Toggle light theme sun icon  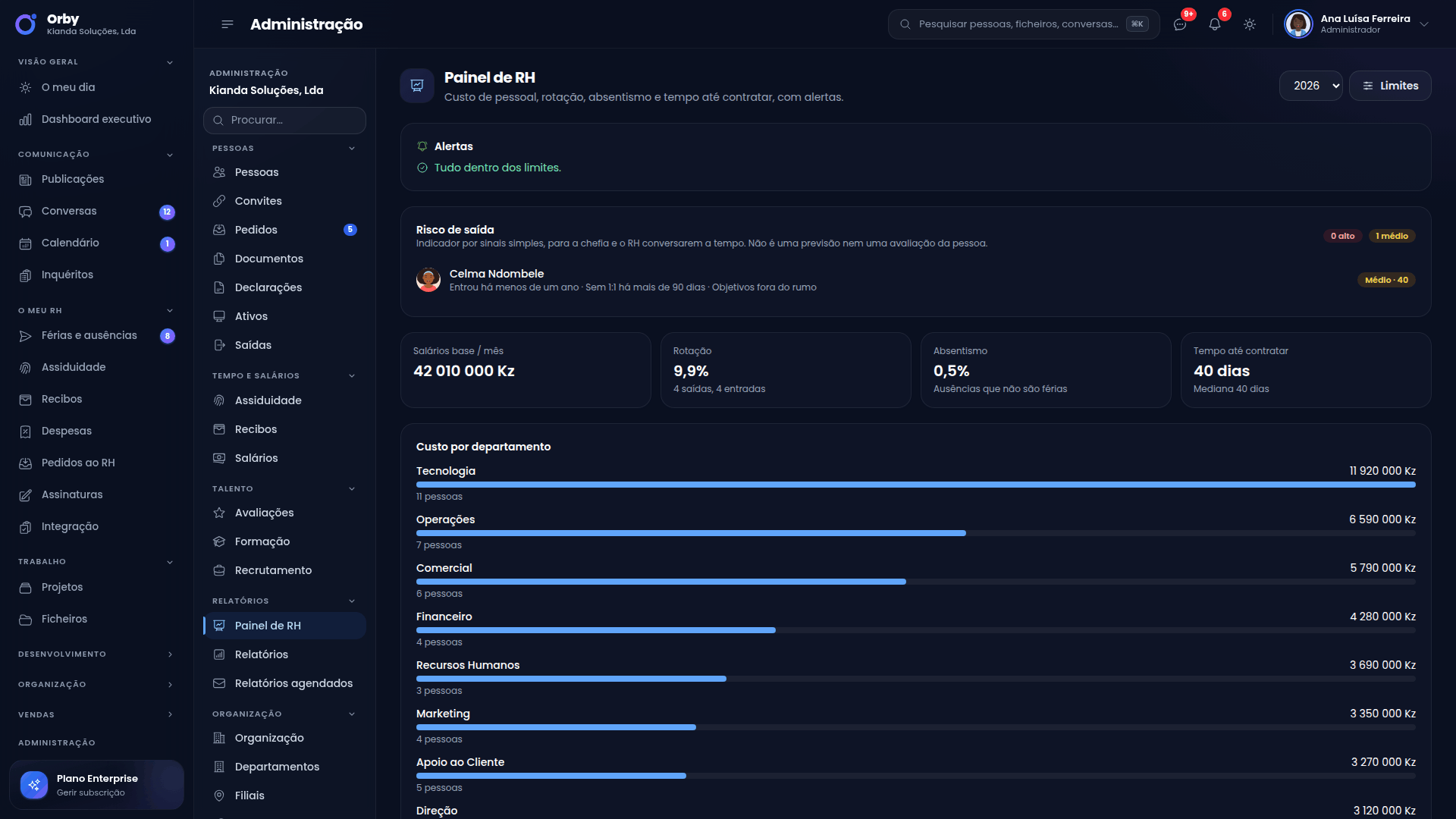coord(1250,24)
